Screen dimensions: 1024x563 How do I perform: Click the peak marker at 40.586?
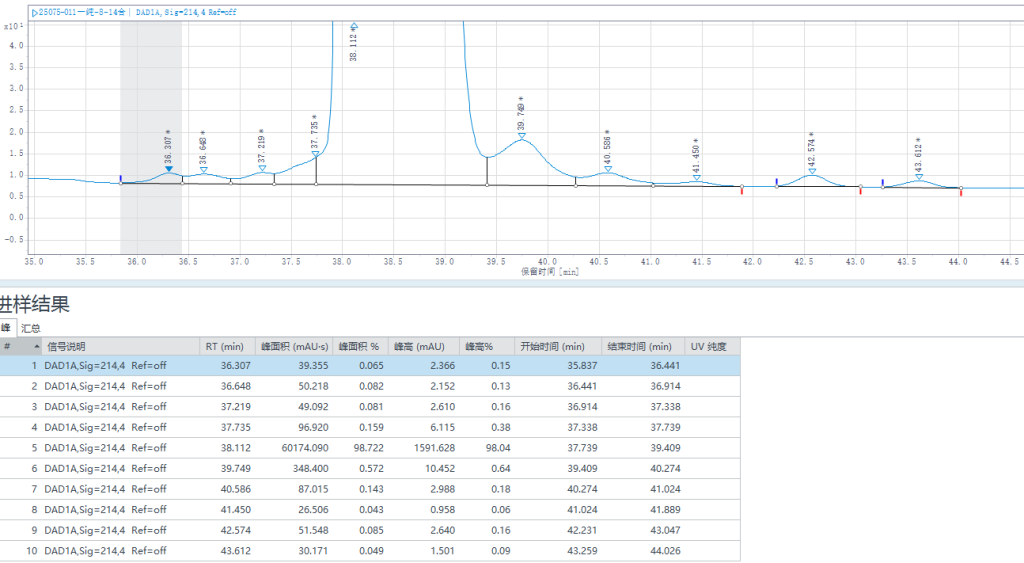coord(607,168)
